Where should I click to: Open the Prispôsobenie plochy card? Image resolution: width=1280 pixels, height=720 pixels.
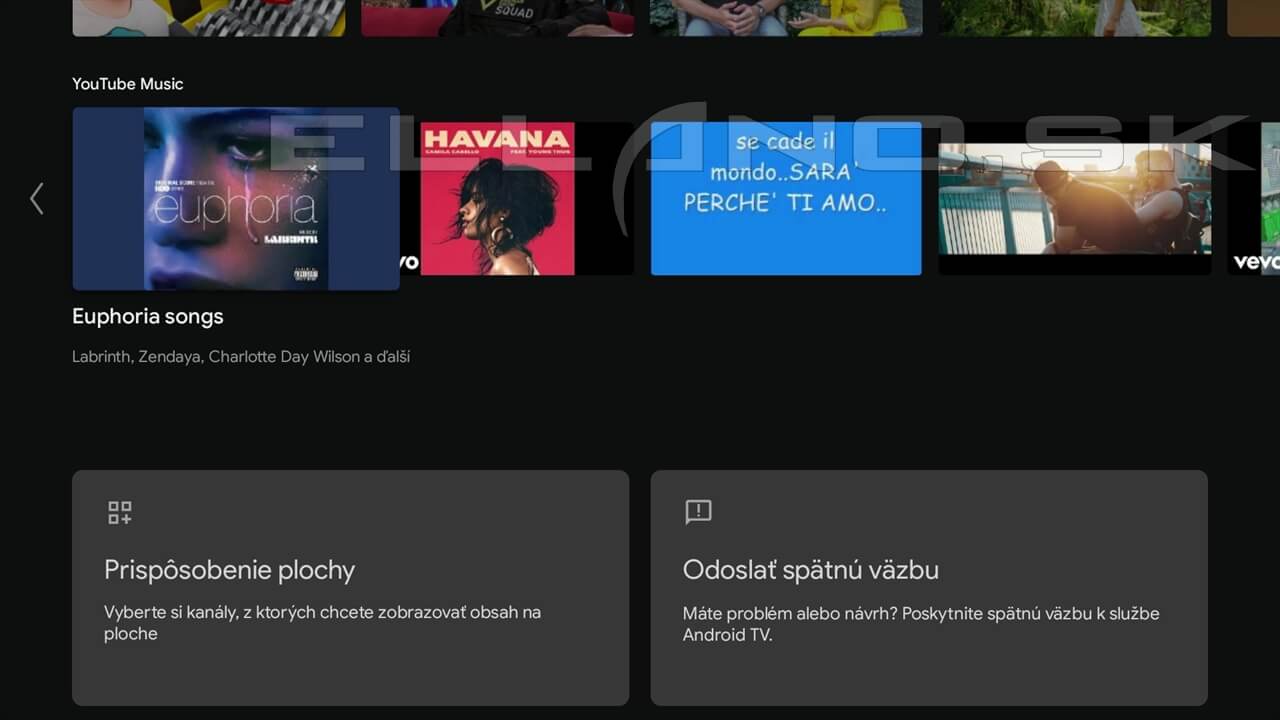350,588
